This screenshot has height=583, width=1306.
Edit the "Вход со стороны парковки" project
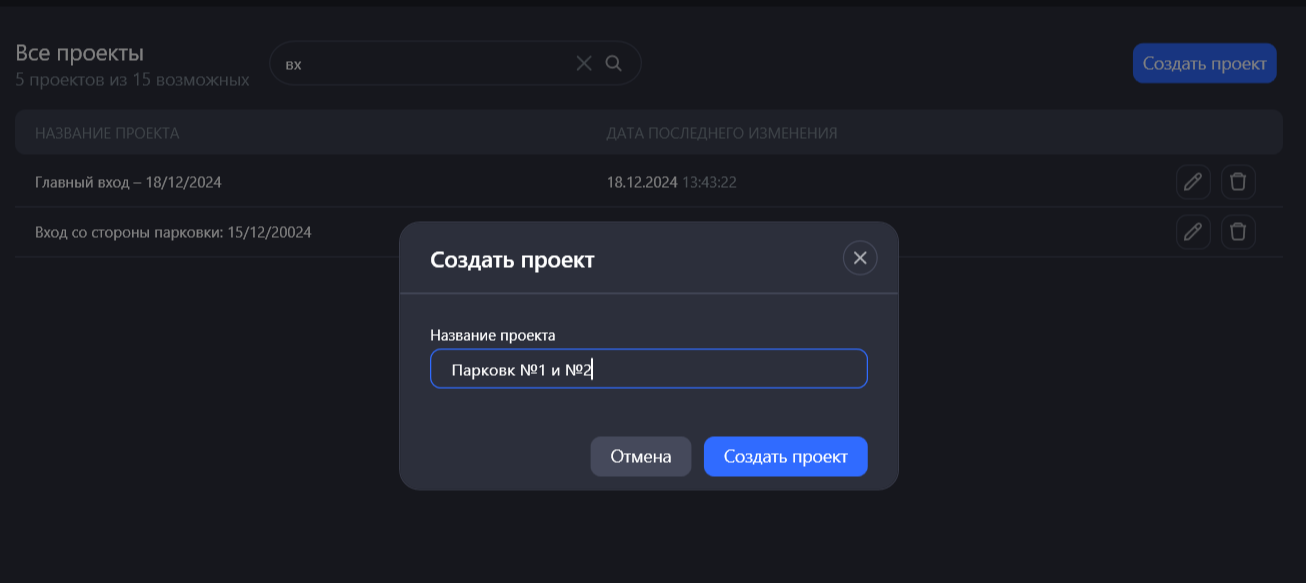(x=1193, y=232)
